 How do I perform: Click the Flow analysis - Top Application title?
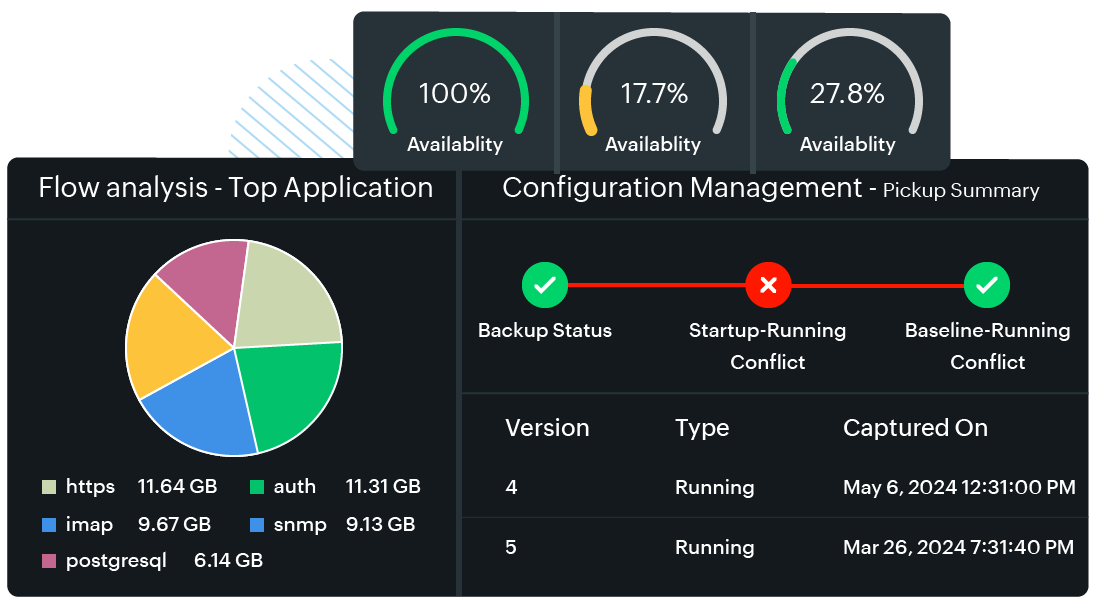[235, 188]
